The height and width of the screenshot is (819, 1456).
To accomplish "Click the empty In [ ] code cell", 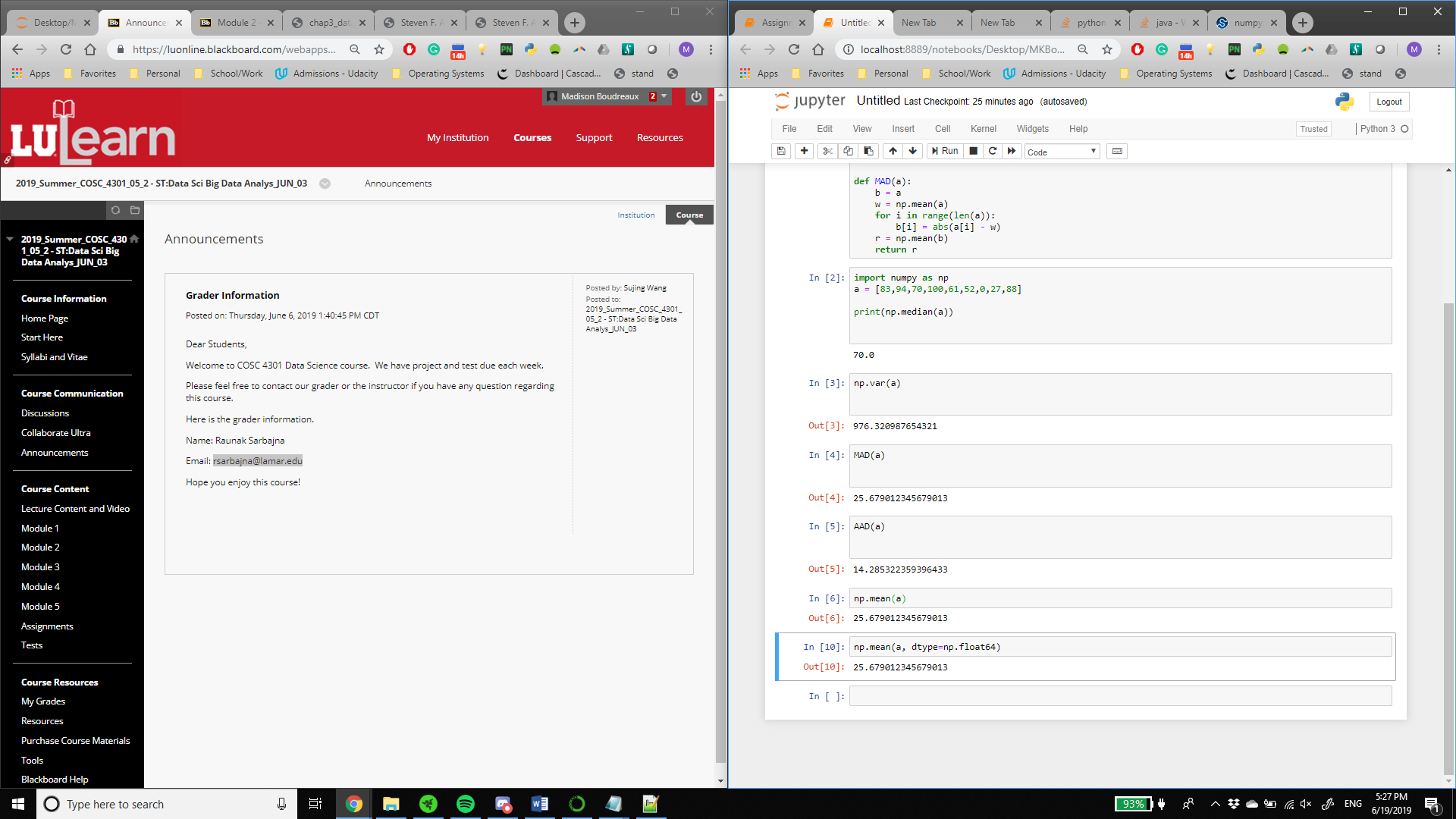I will coord(1120,696).
